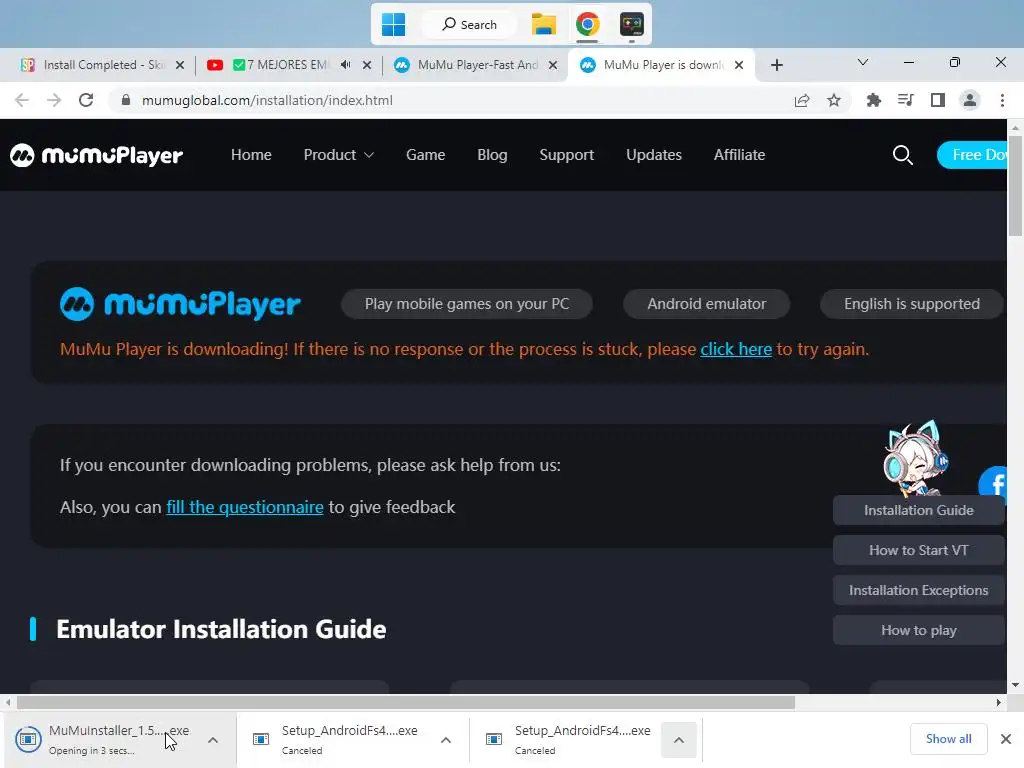Screen dimensions: 1024x768
Task: Open the Facebook floating icon
Action: [x=993, y=484]
